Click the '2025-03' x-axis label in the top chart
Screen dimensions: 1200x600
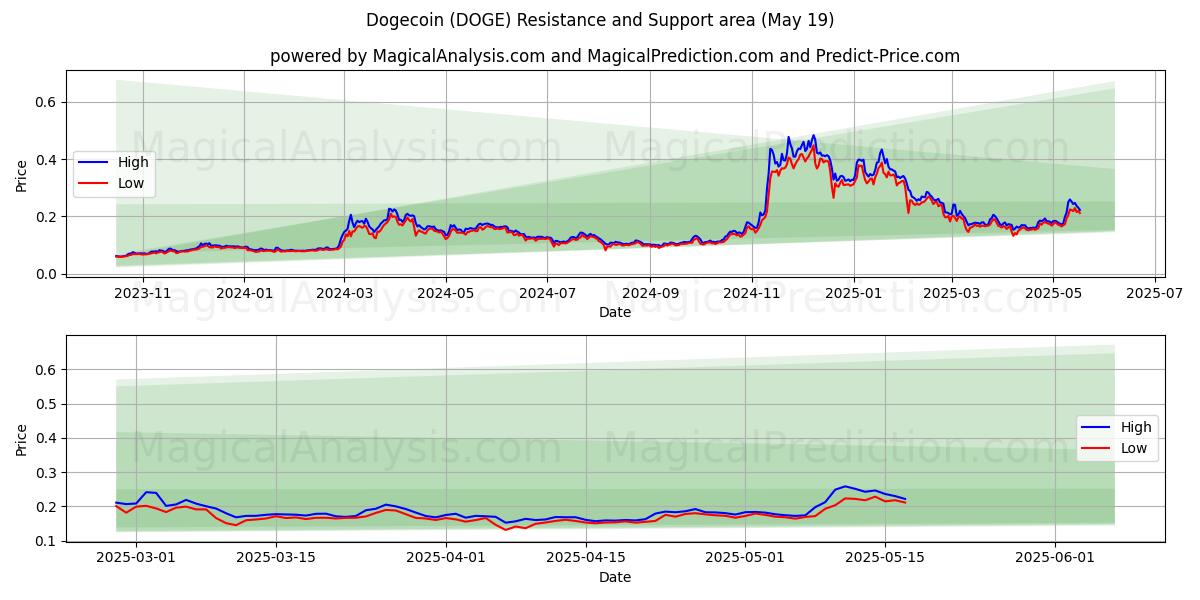[x=952, y=293]
